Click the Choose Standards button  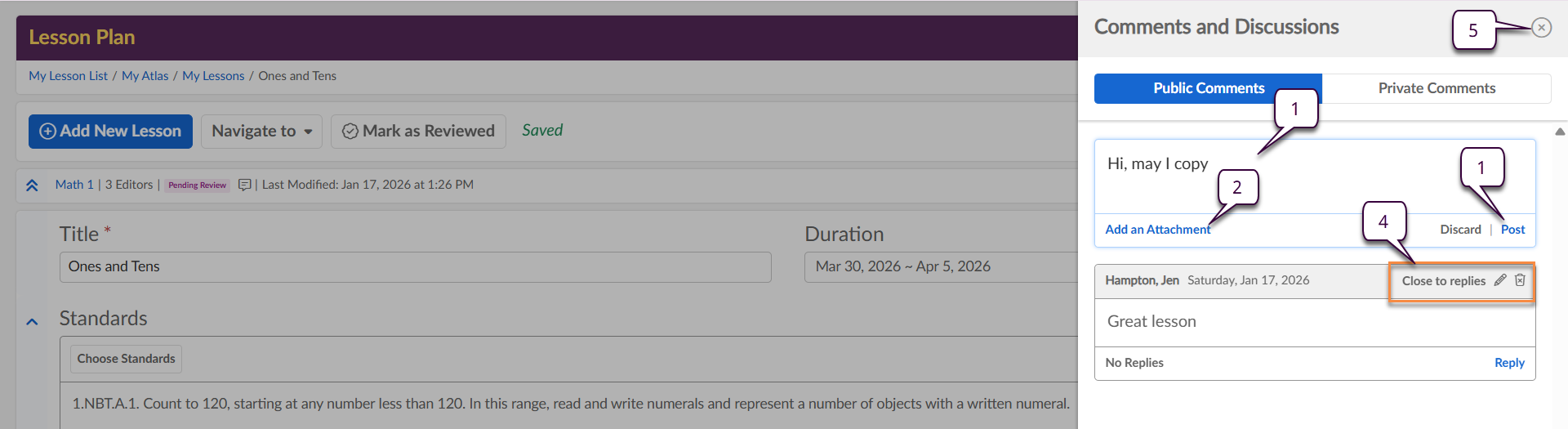126,359
